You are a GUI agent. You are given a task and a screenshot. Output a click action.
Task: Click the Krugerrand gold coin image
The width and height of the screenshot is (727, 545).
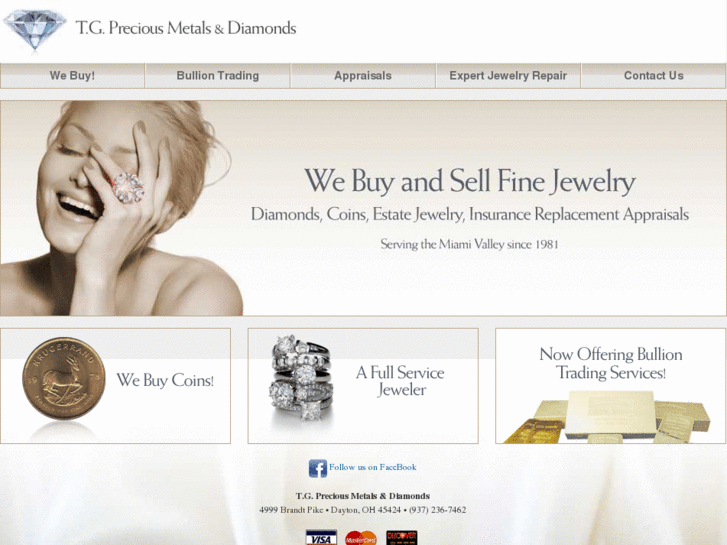(64, 378)
